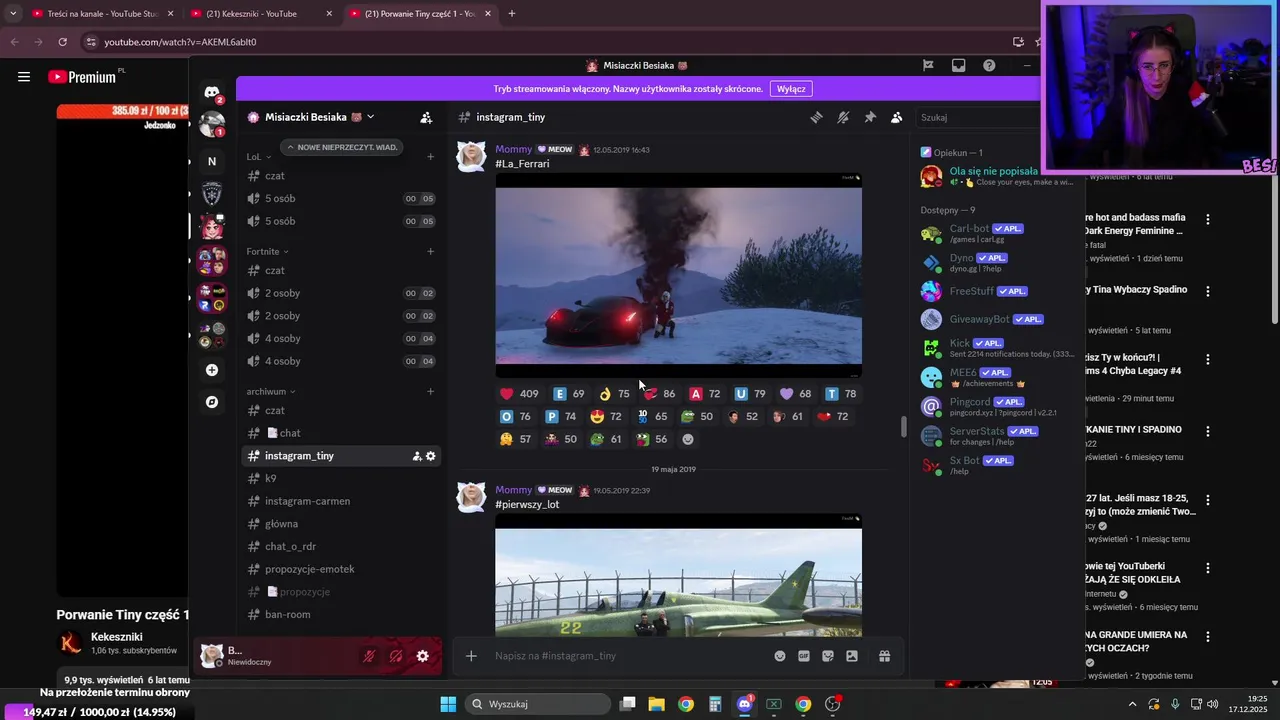Open settings gear of instagram_tiny channel
The width and height of the screenshot is (1280, 720).
(431, 456)
